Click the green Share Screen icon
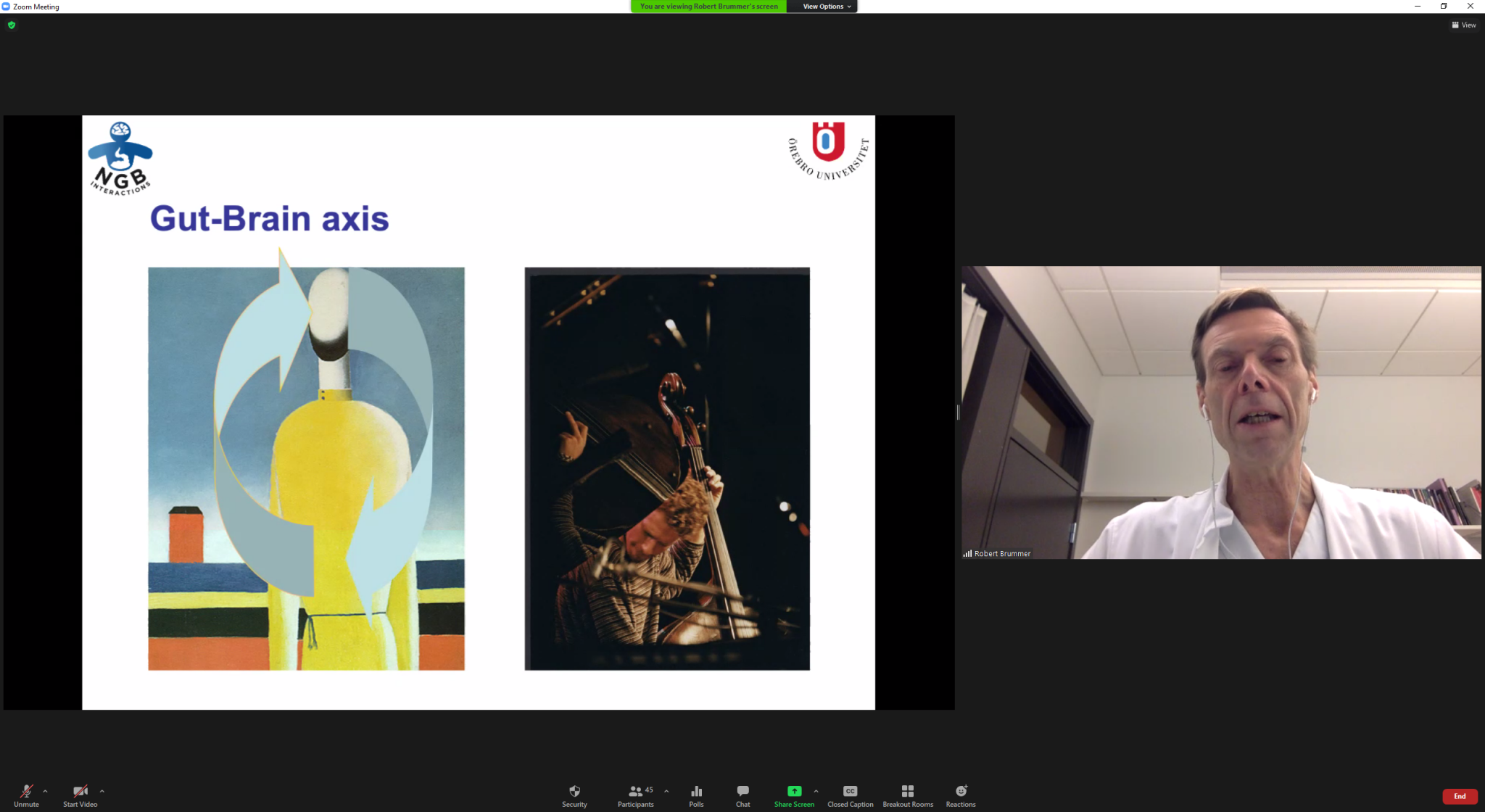This screenshot has height=812, width=1485. tap(794, 791)
